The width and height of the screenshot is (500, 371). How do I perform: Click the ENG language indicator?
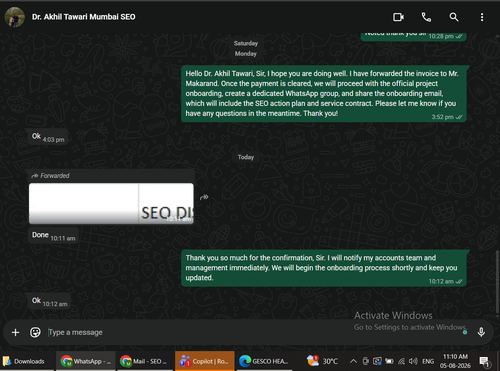click(428, 361)
